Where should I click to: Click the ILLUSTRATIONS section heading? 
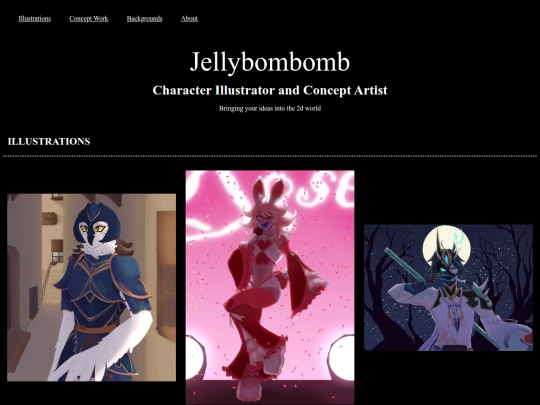(49, 142)
